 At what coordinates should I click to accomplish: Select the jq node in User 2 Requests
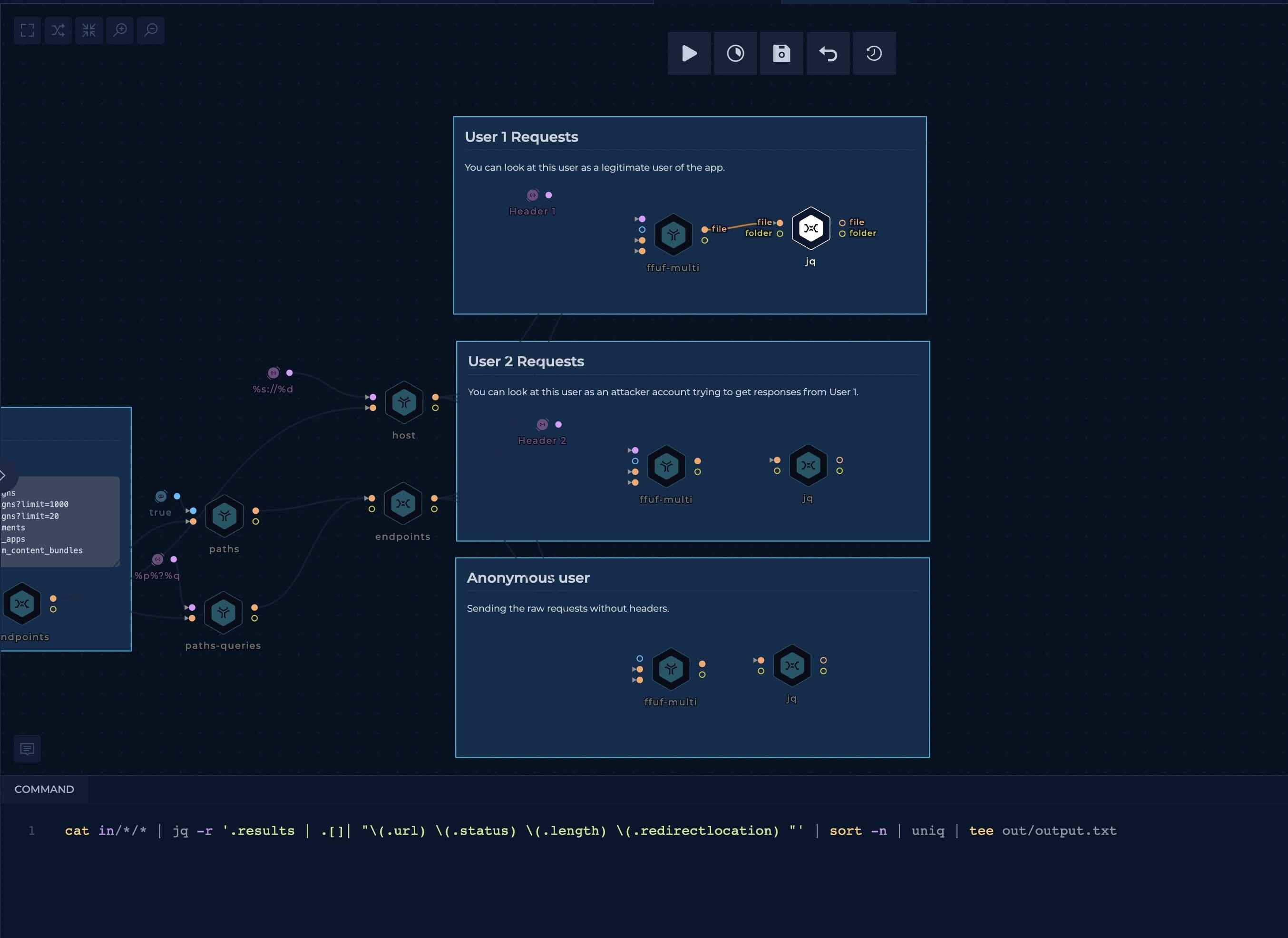[x=808, y=465]
